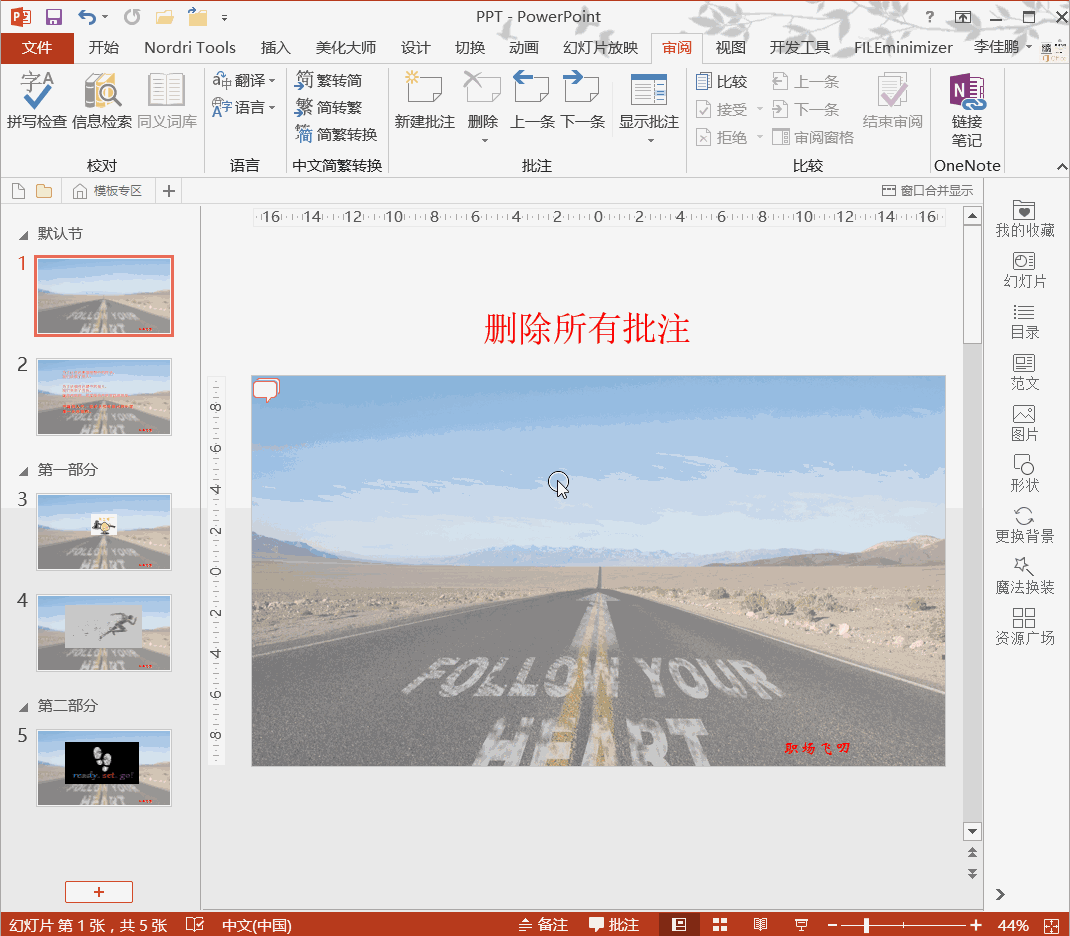The width and height of the screenshot is (1070, 936).
Task: Open 幻灯片 library in side panel
Action: 1024,271
